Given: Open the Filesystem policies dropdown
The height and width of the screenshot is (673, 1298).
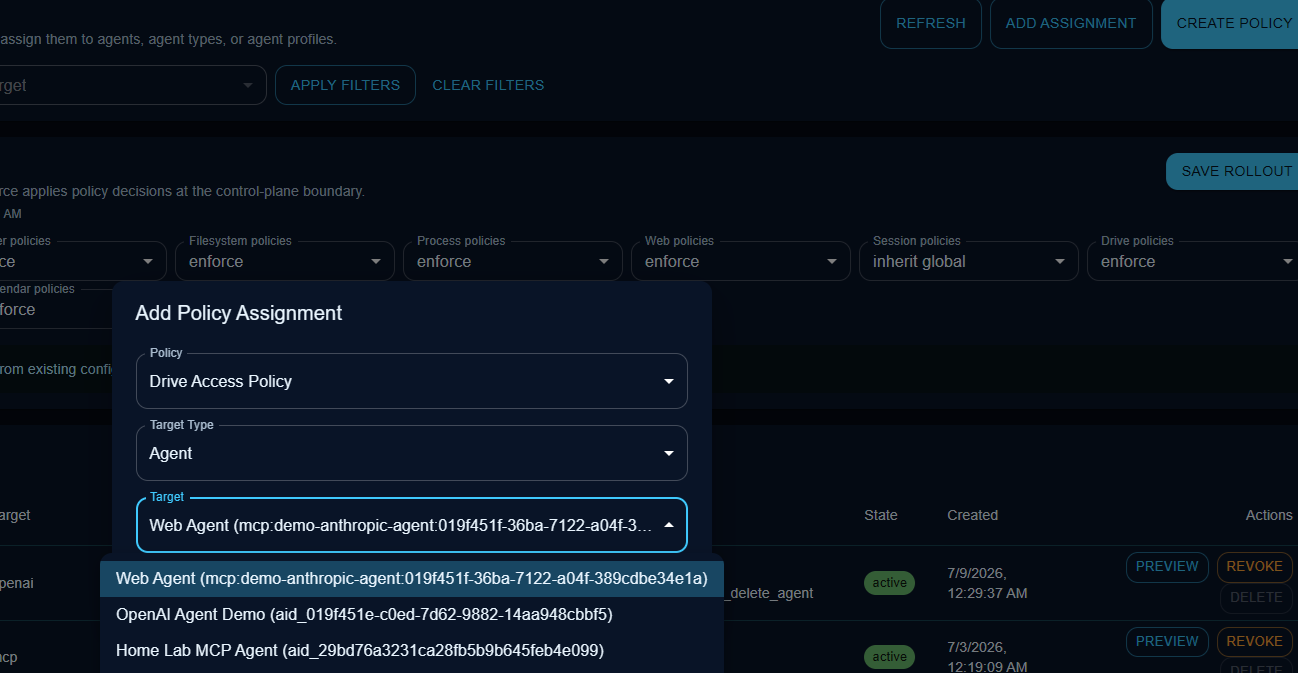Looking at the screenshot, I should (285, 261).
